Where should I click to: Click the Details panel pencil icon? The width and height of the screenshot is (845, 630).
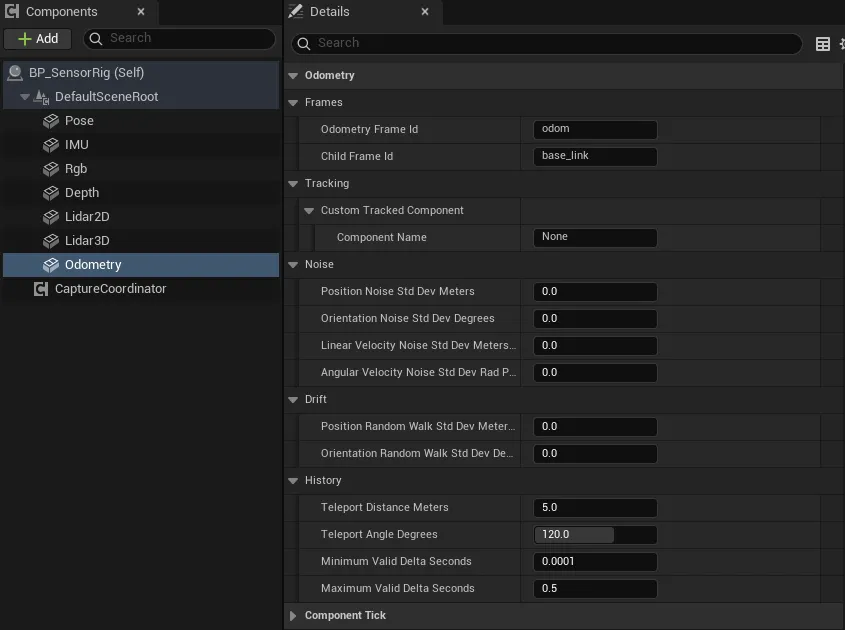pos(295,11)
